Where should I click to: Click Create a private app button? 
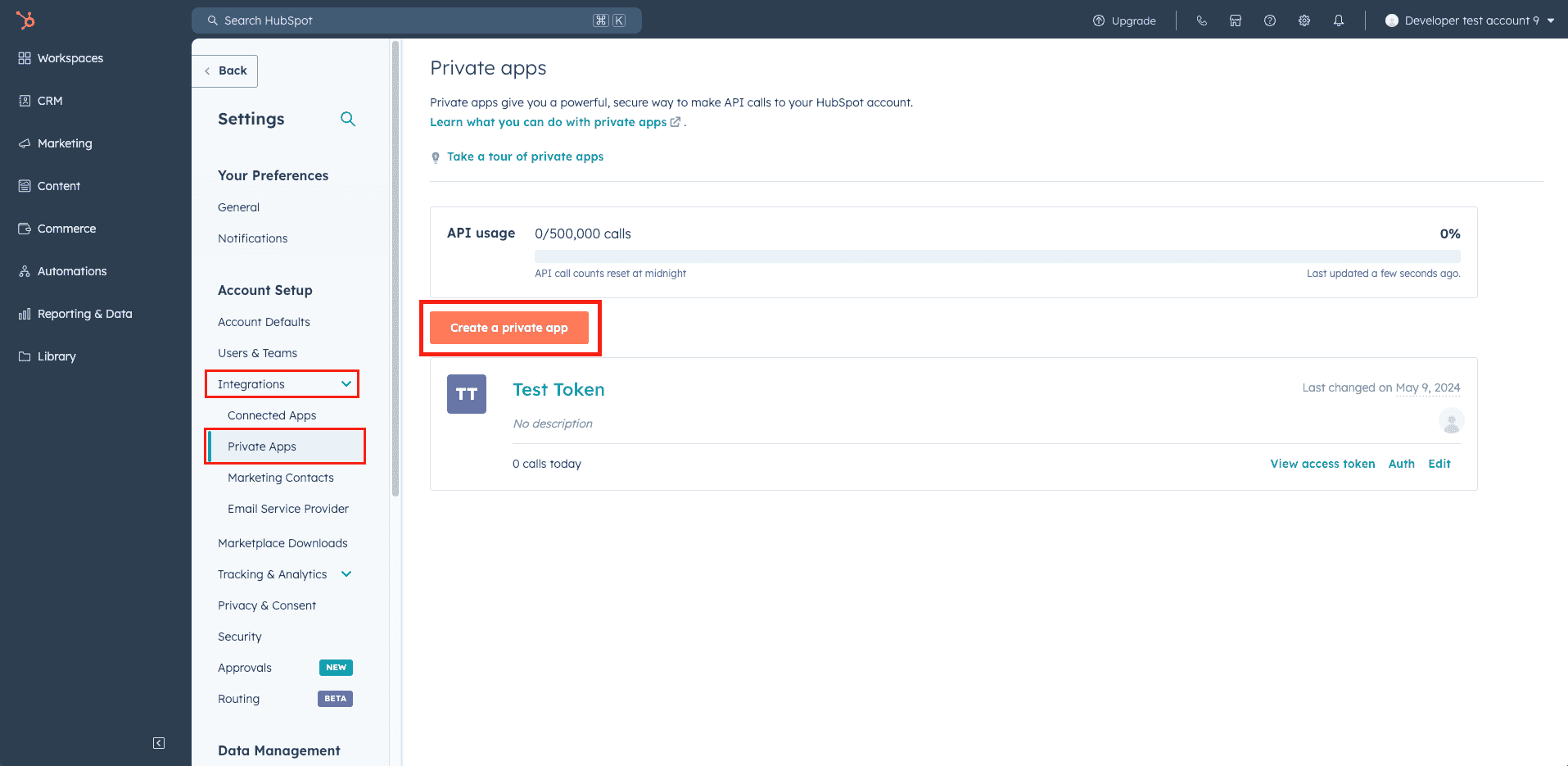click(x=509, y=328)
